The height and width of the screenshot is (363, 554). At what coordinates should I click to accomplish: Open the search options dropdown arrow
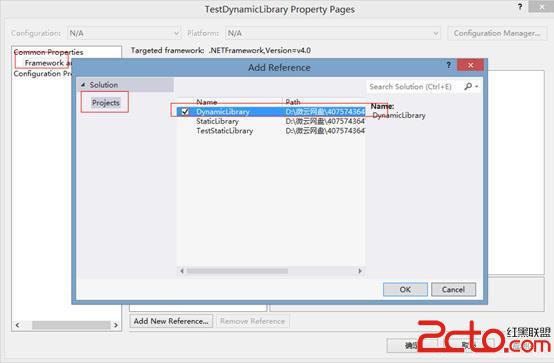[477, 87]
